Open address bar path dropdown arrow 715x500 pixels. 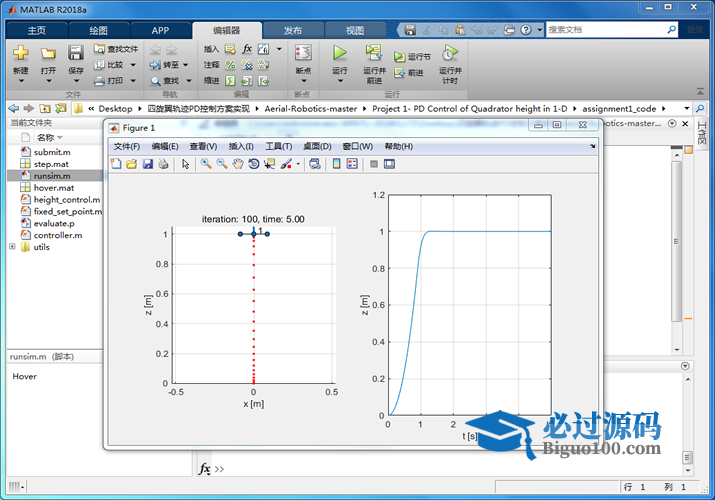tap(686, 108)
